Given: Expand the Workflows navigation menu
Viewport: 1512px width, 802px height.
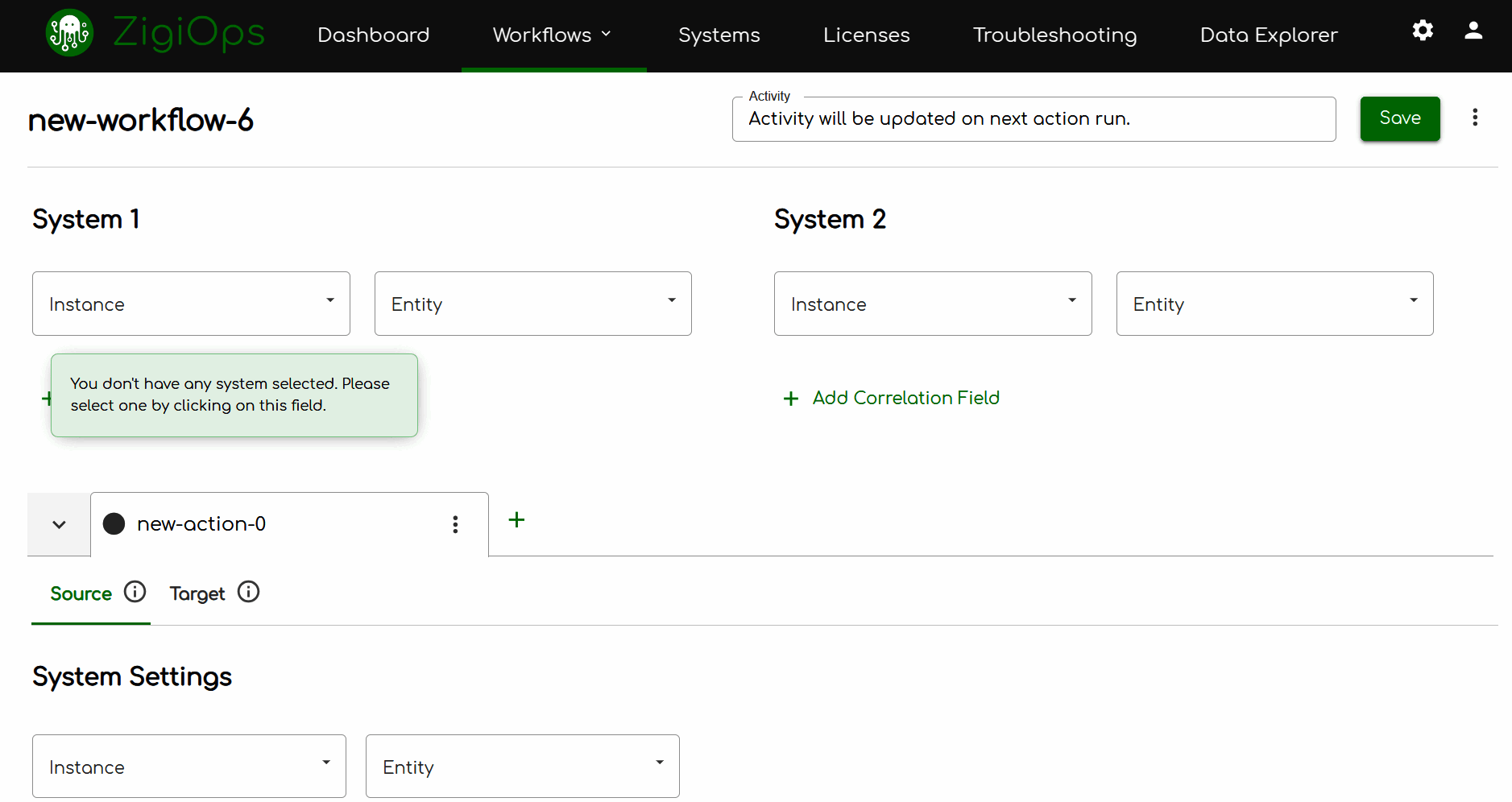Looking at the screenshot, I should 553,35.
